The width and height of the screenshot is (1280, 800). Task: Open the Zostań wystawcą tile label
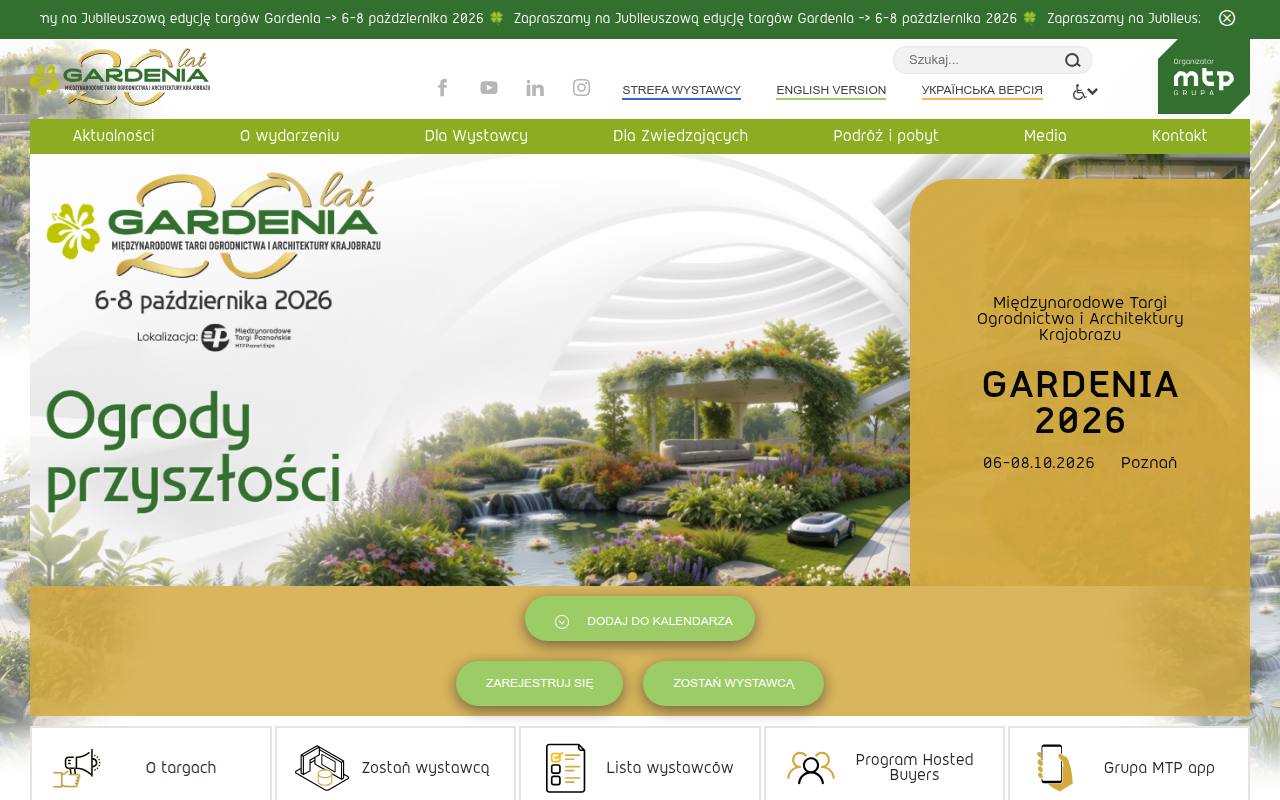(425, 768)
